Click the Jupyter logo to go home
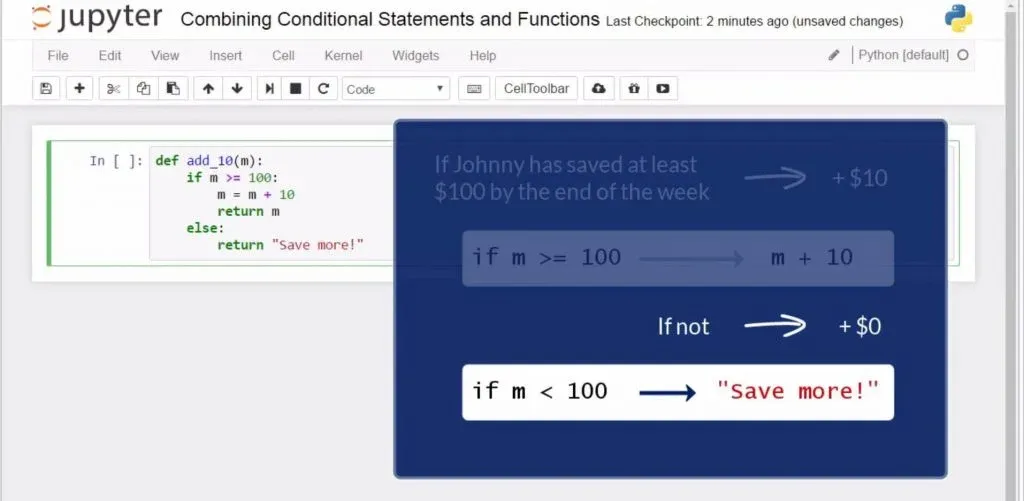The image size is (1024, 501). 98,20
